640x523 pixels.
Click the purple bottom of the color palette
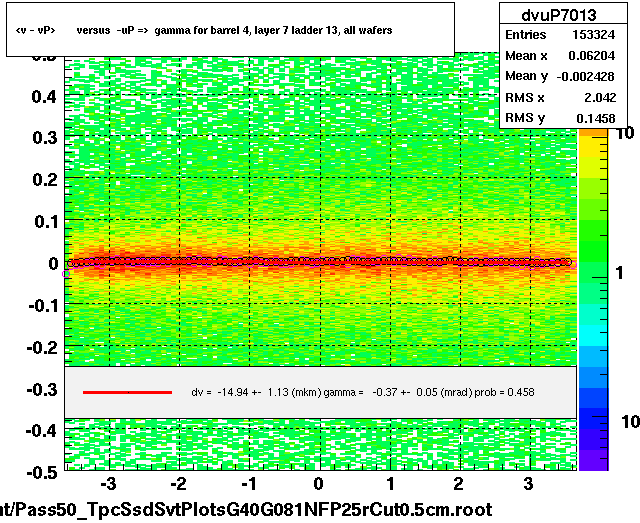click(593, 460)
